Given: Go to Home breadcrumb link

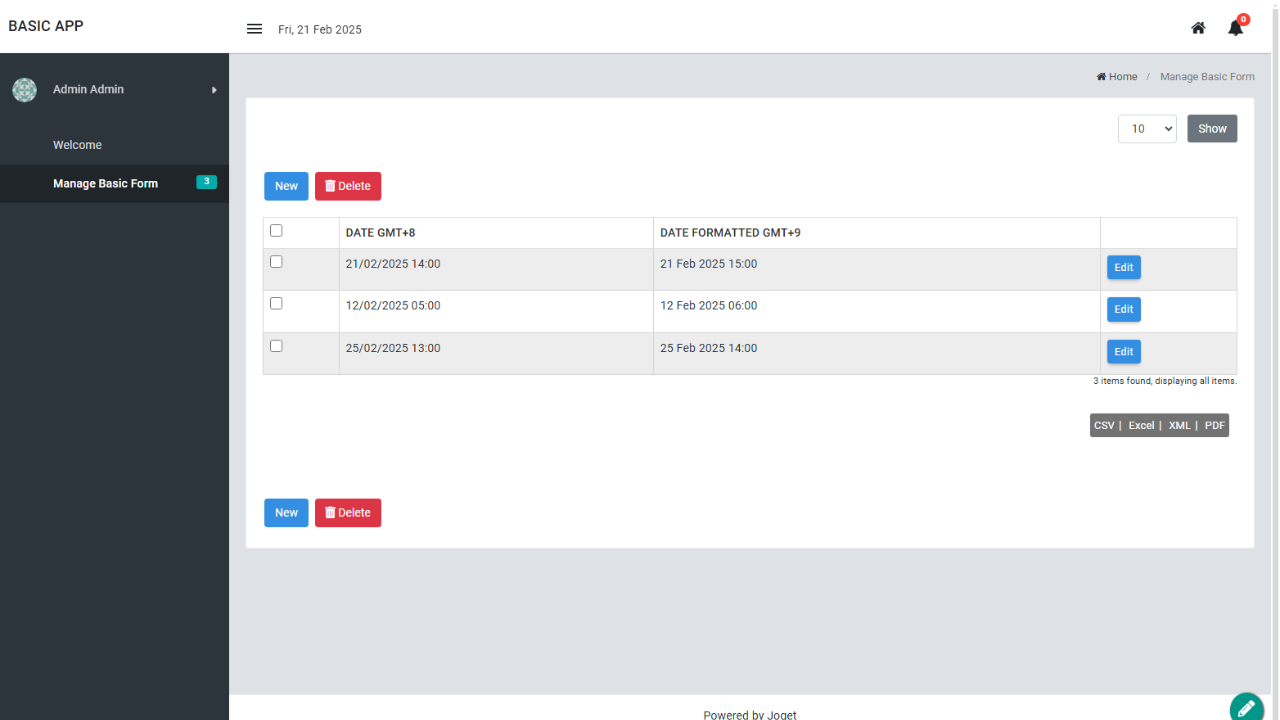Looking at the screenshot, I should click(1117, 77).
